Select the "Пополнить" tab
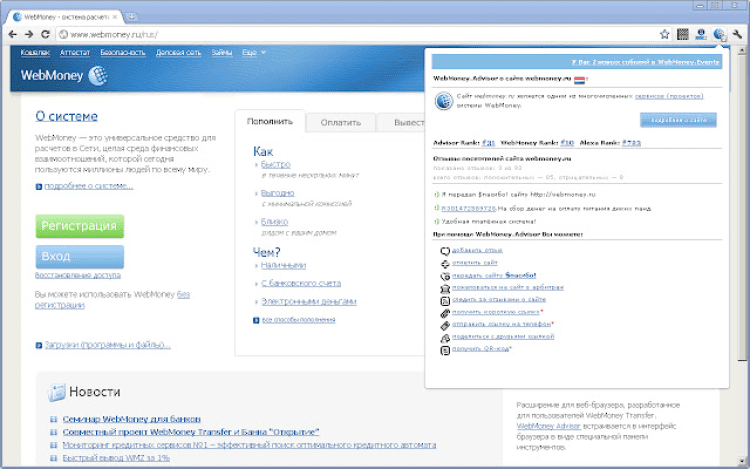 pos(270,121)
